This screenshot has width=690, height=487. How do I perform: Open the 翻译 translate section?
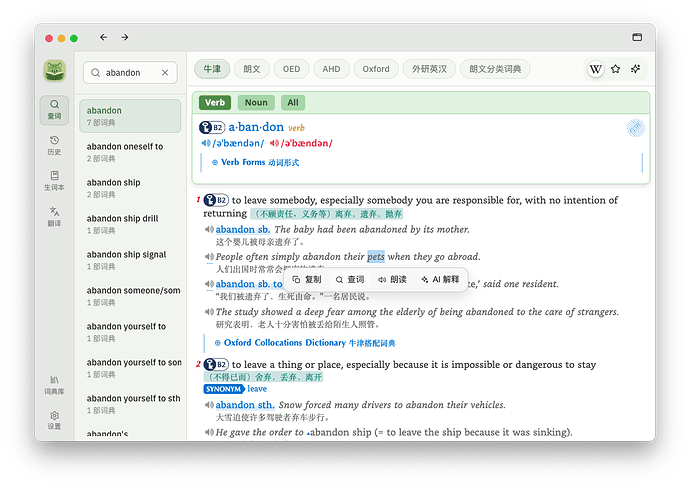[x=54, y=217]
